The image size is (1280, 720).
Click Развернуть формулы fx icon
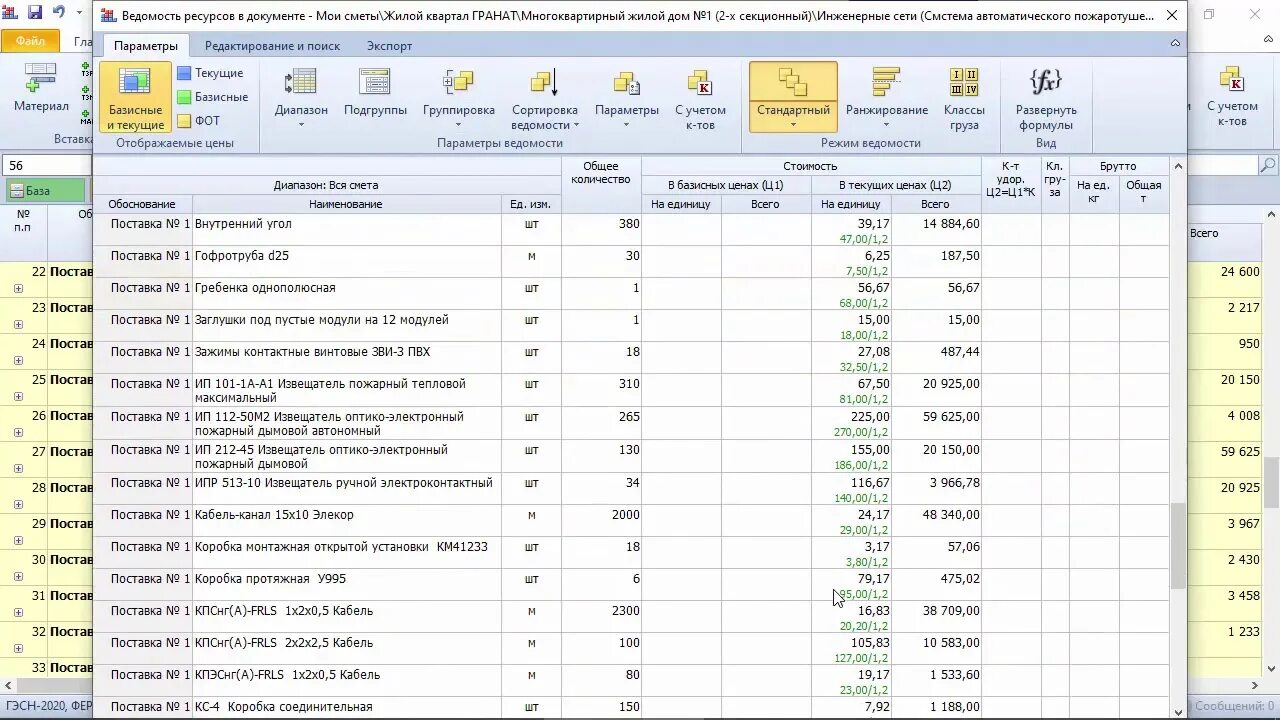point(1046,83)
